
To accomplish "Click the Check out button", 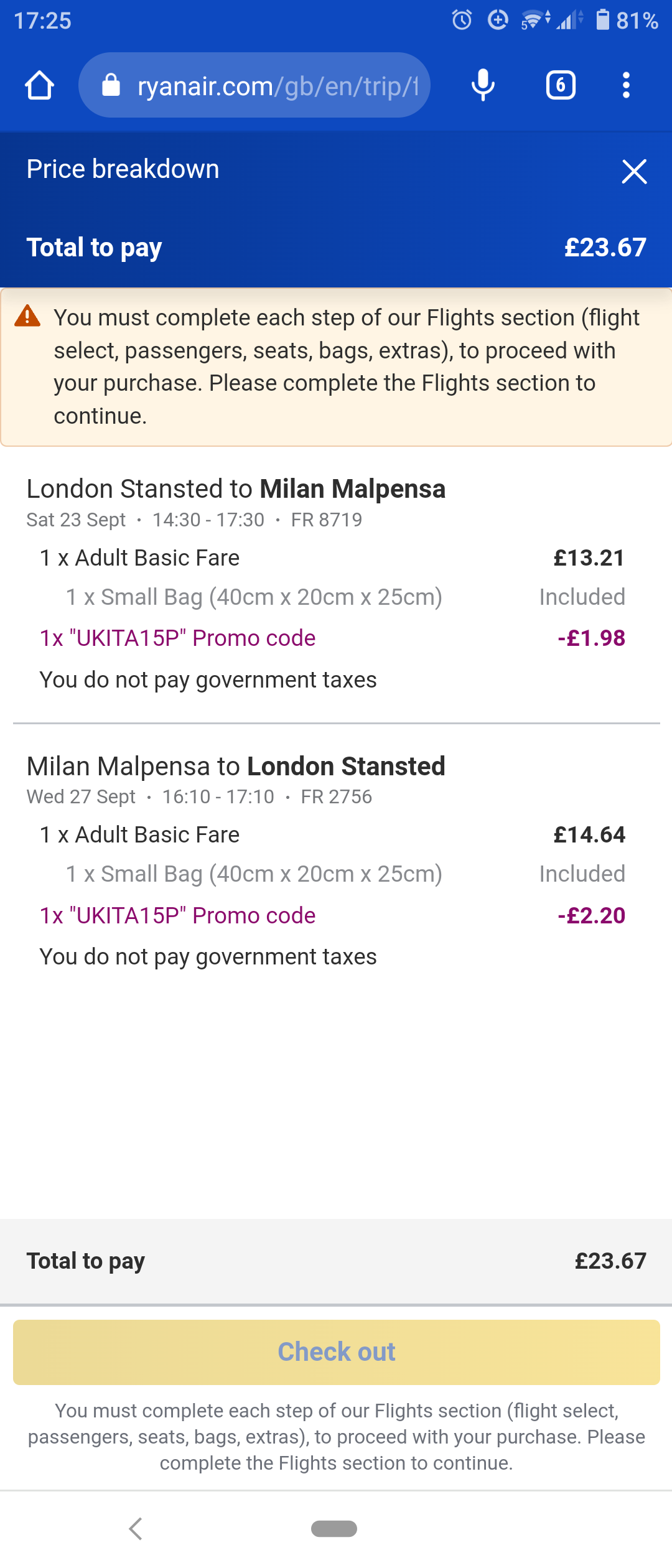I will [336, 1352].
